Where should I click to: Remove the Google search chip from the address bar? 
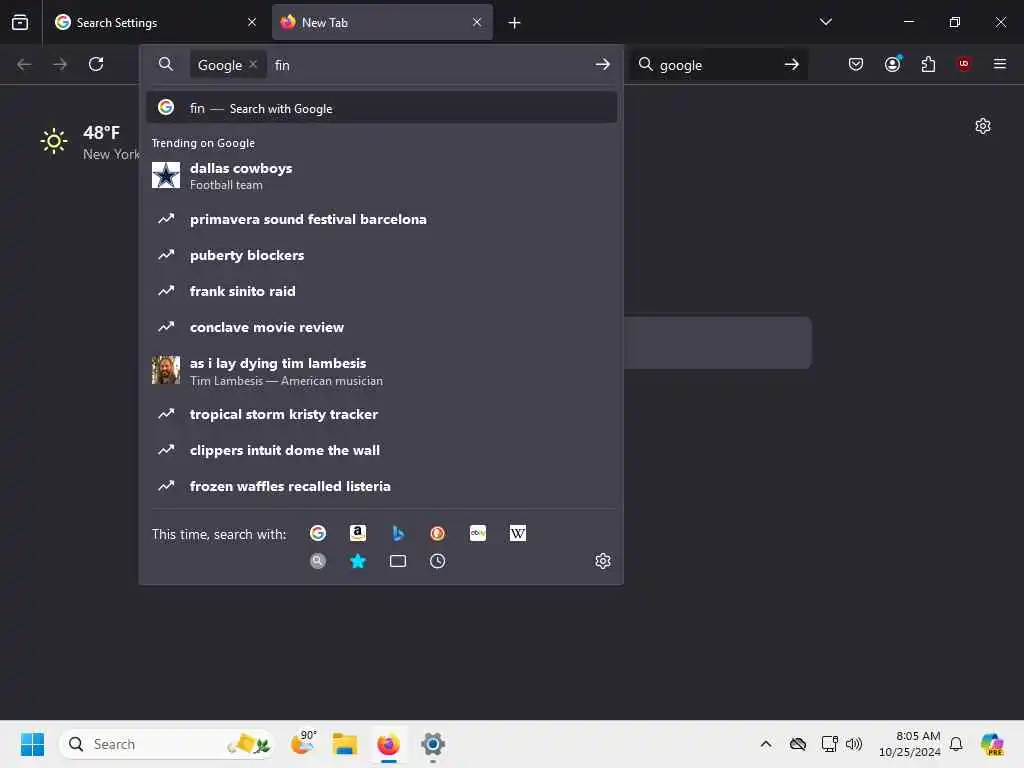(x=253, y=64)
